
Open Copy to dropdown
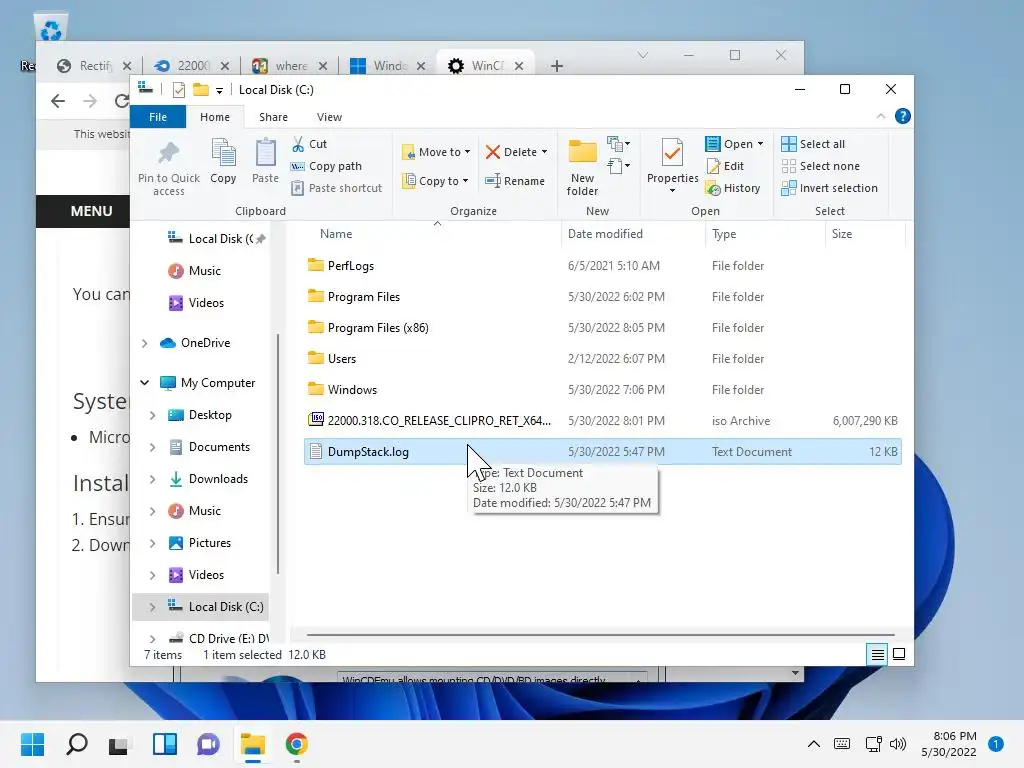point(436,181)
